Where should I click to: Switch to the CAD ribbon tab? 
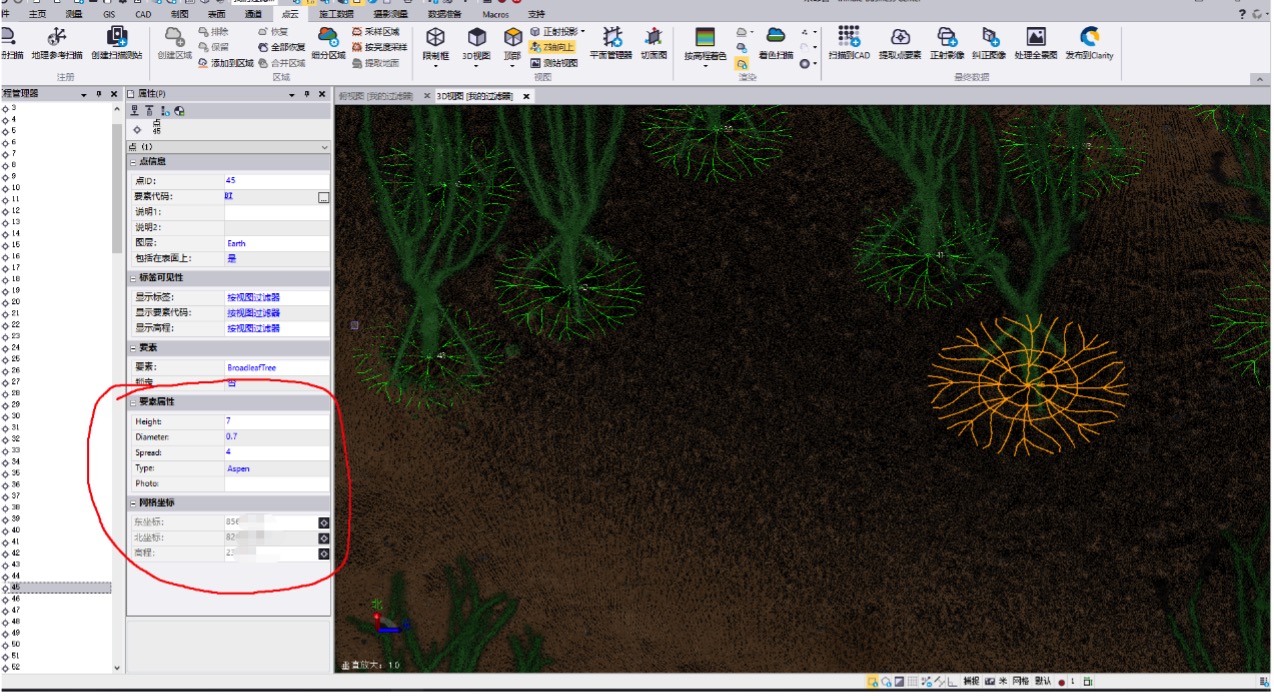(x=143, y=14)
